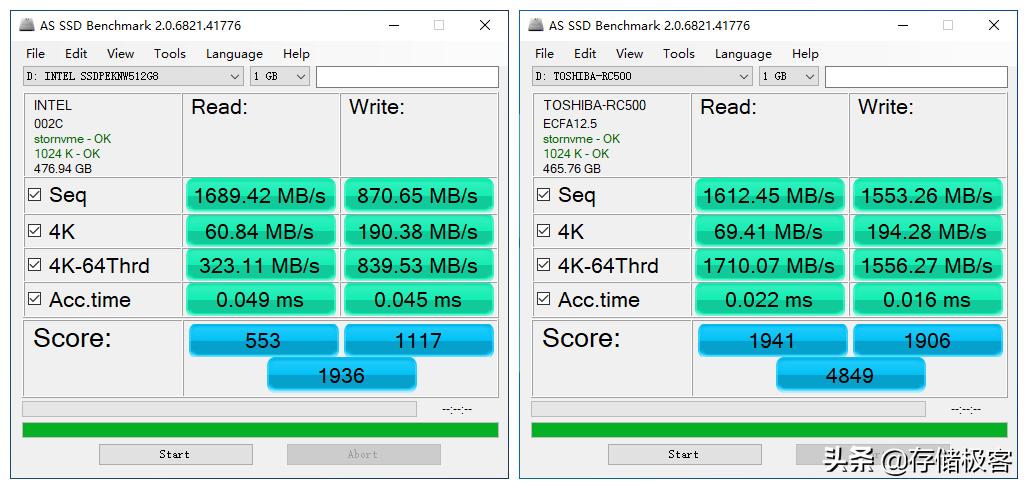Open the Edit menu in the INTEL window

click(x=76, y=54)
